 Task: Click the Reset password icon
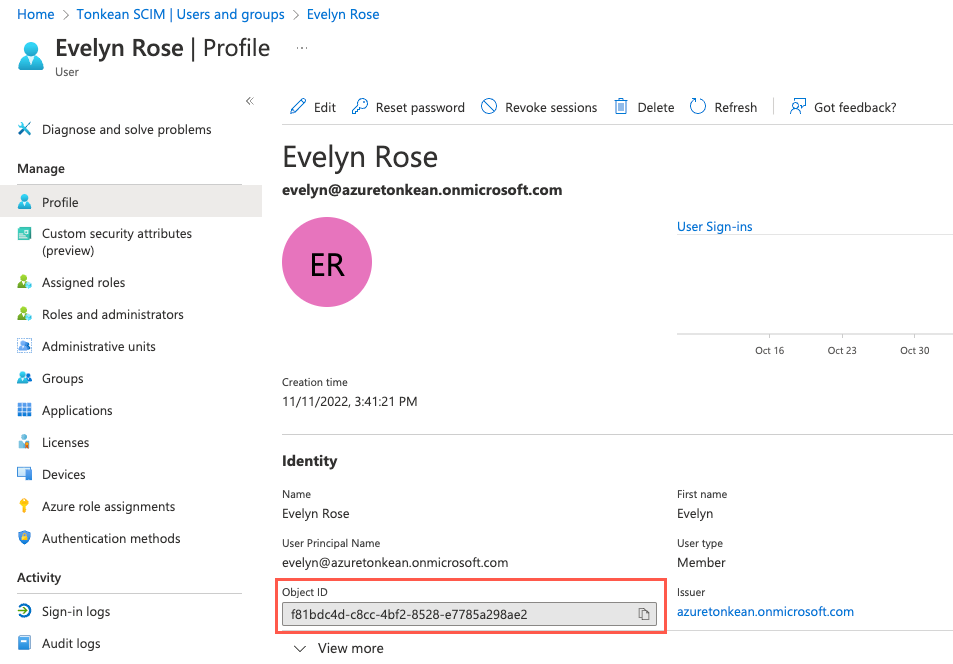[360, 106]
